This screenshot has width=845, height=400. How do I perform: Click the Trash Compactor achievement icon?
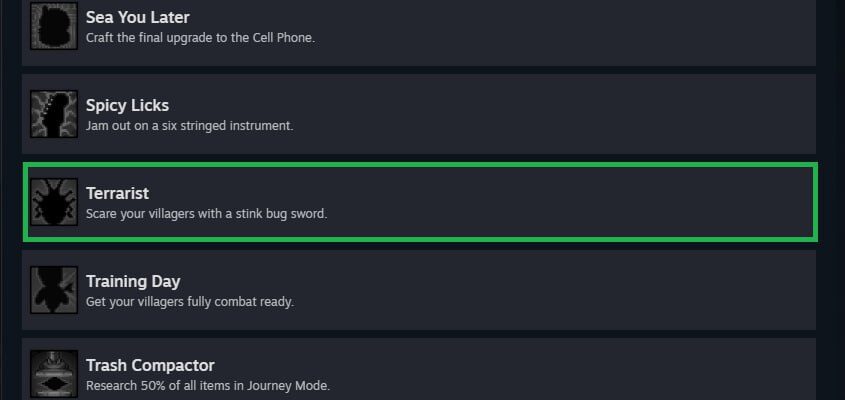tap(54, 375)
